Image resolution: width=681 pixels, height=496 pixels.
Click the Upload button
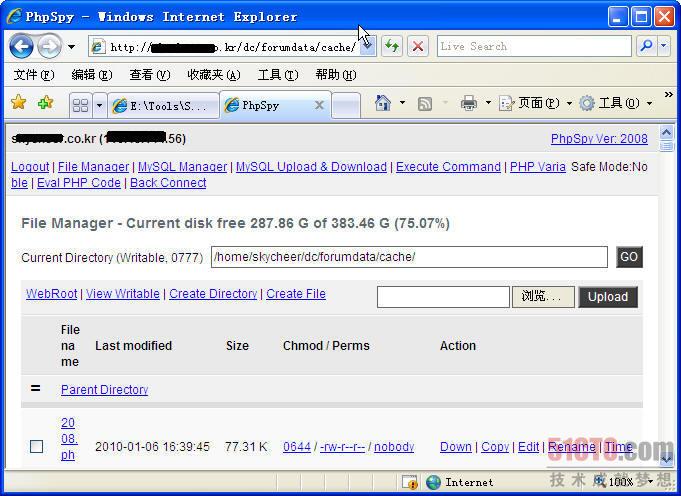click(x=608, y=297)
